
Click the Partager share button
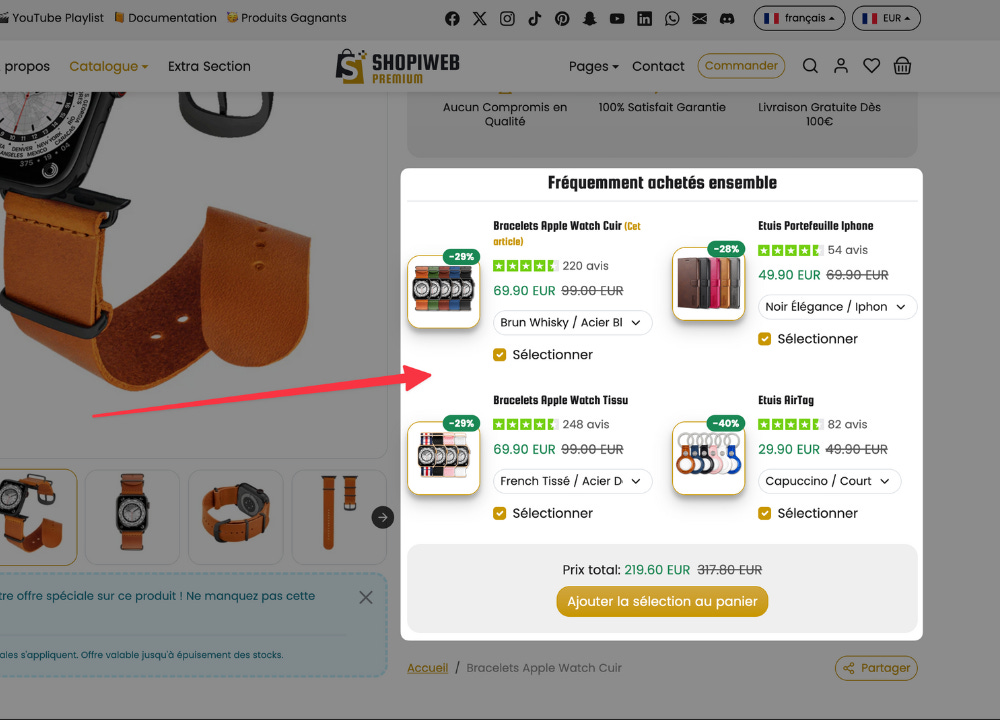(876, 668)
